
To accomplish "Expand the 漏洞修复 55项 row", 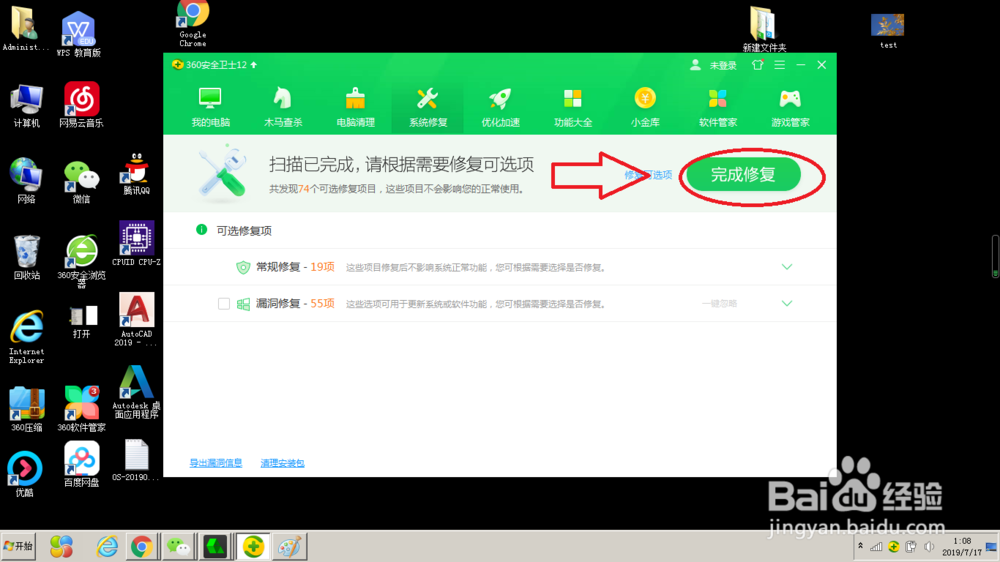I will tap(787, 304).
